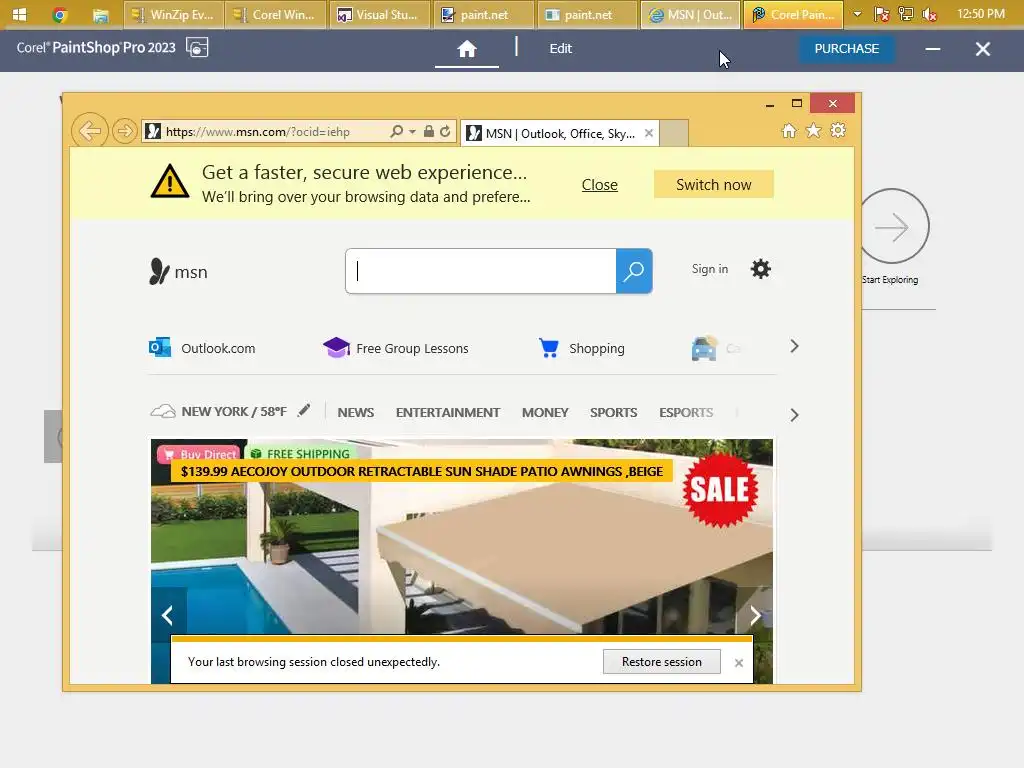The height and width of the screenshot is (768, 1024).
Task: Click the red SALE badge
Action: click(720, 490)
